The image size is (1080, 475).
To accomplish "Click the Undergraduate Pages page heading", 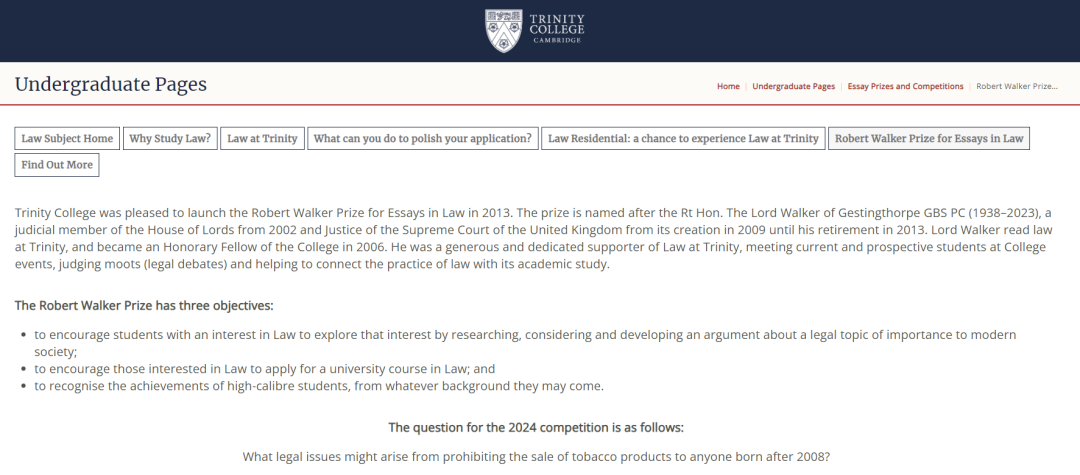I will coord(111,84).
